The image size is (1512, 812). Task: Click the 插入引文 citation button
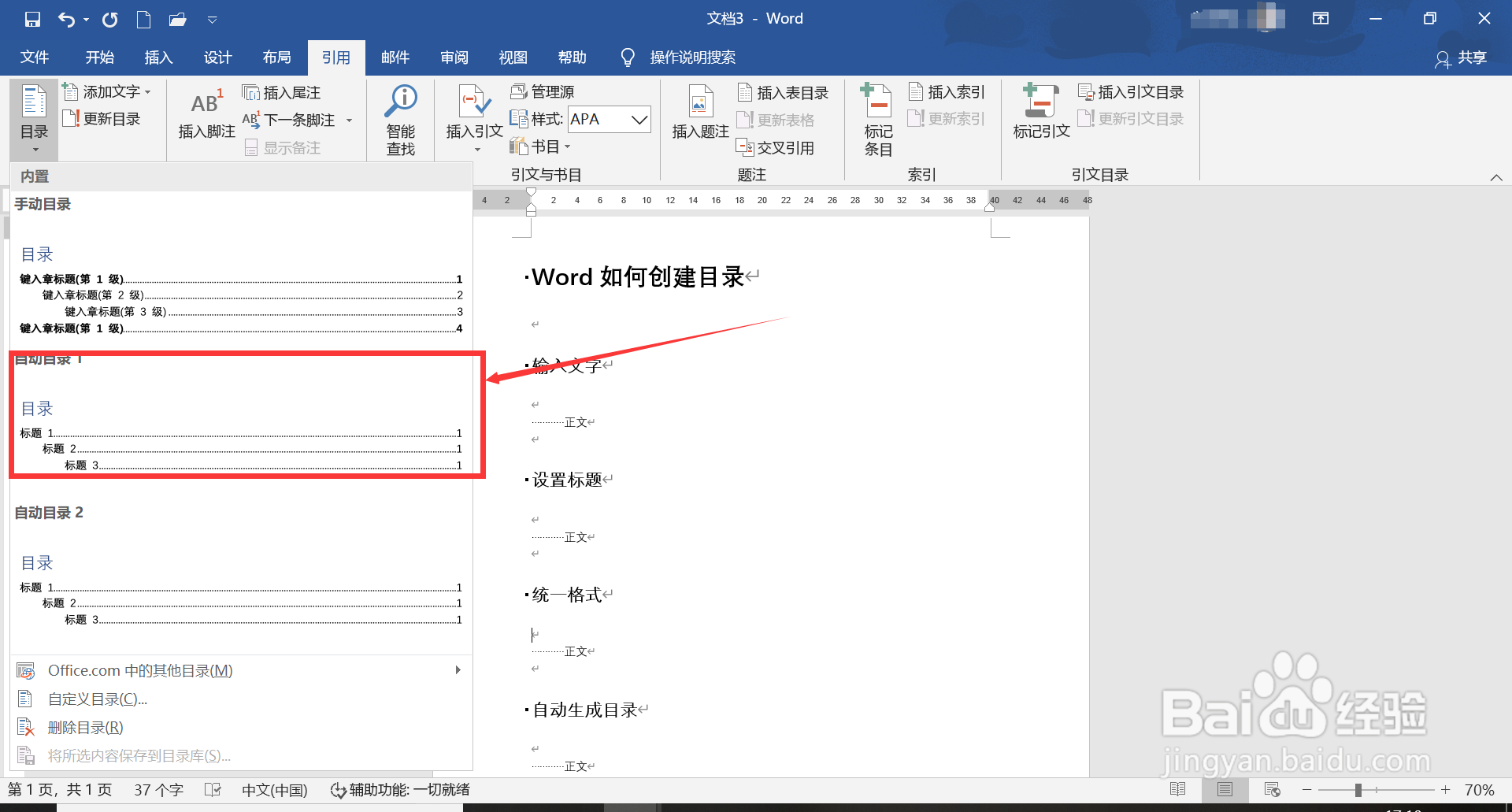[474, 118]
